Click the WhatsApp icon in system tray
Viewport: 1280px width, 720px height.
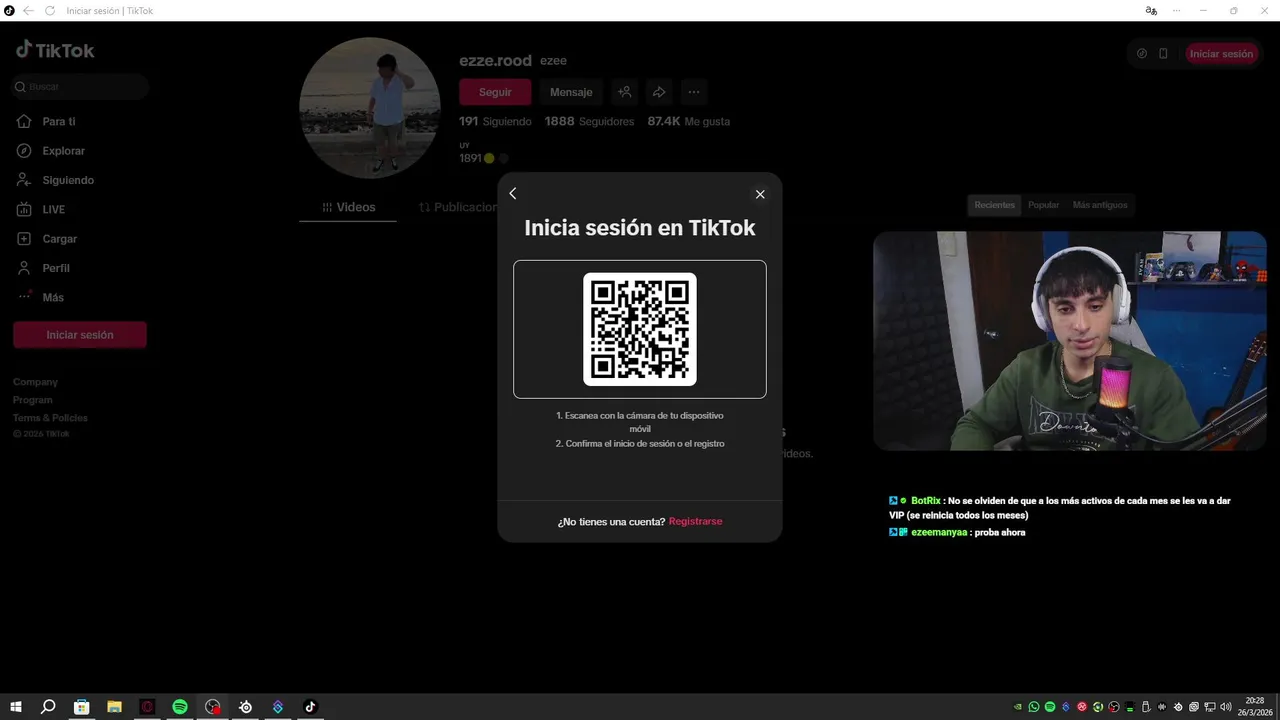[x=1034, y=707]
